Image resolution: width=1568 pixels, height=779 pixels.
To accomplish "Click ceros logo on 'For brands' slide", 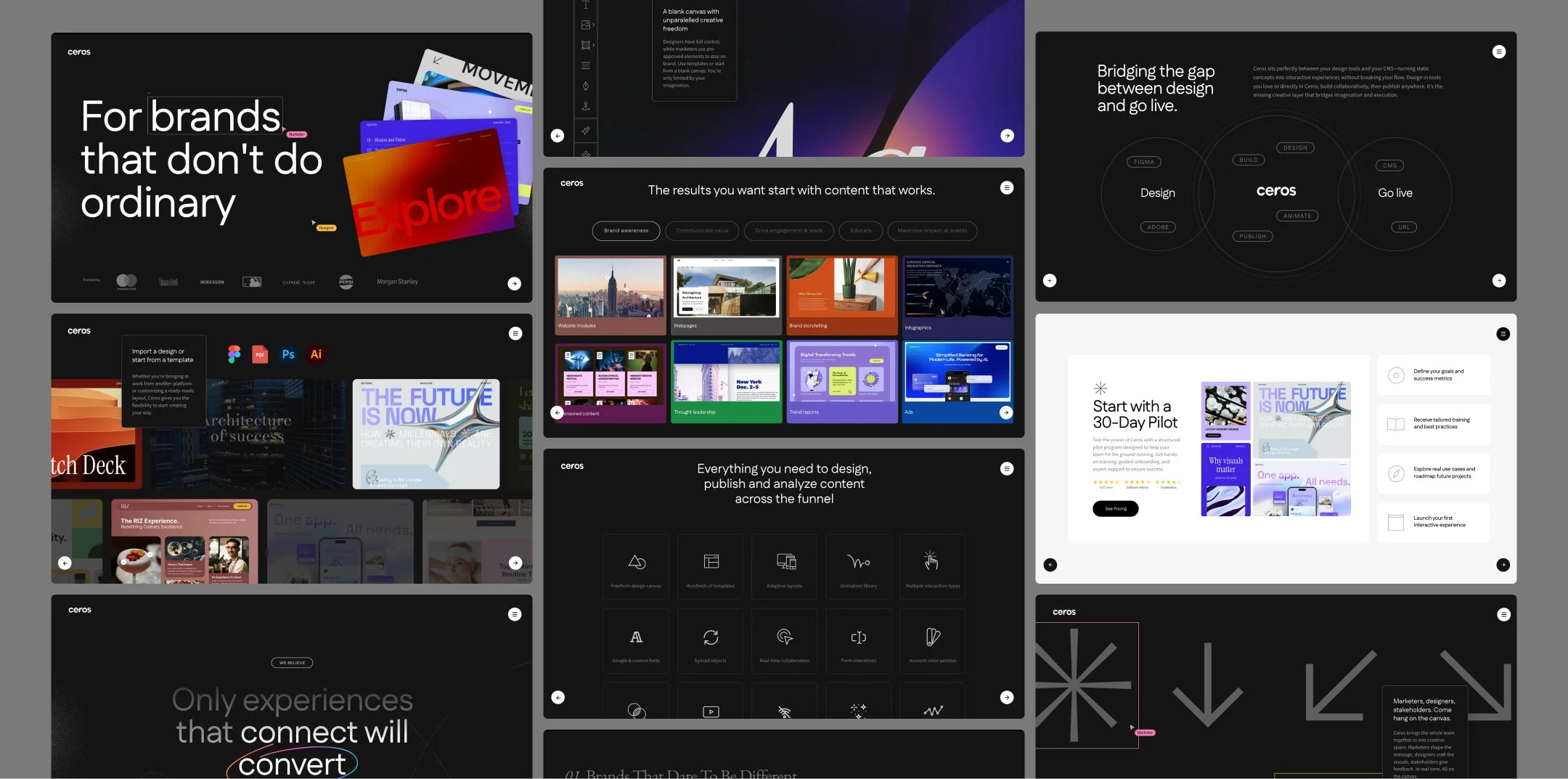I will pyautogui.click(x=79, y=52).
